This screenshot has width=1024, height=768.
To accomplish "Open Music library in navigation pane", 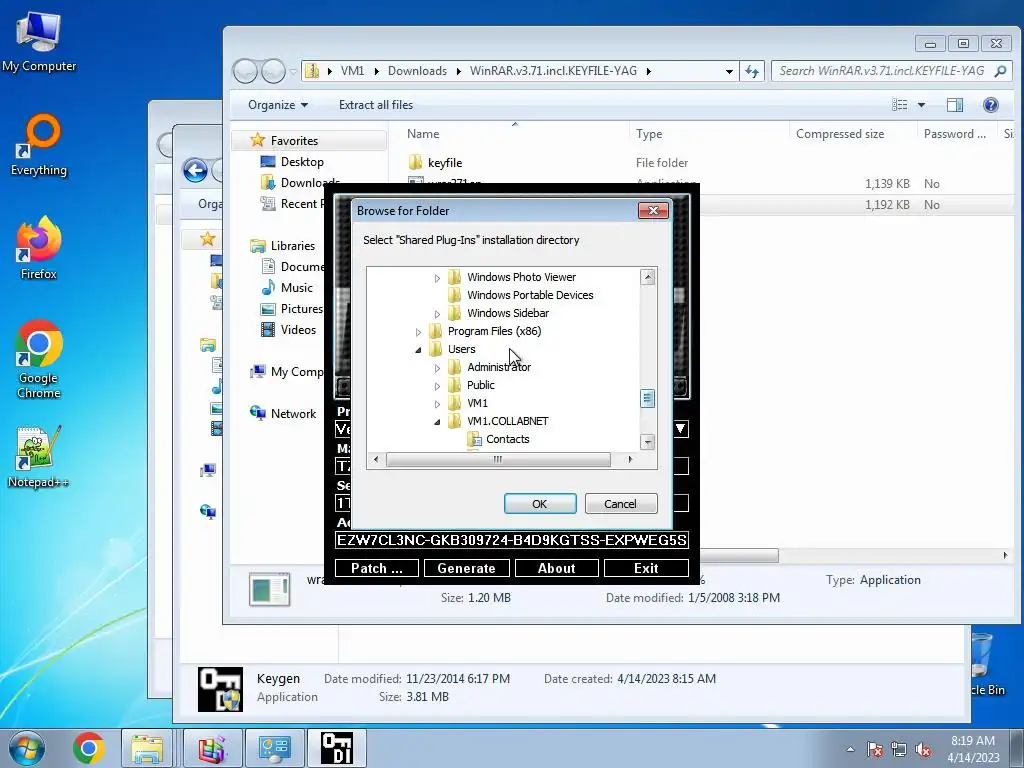I will tap(296, 288).
